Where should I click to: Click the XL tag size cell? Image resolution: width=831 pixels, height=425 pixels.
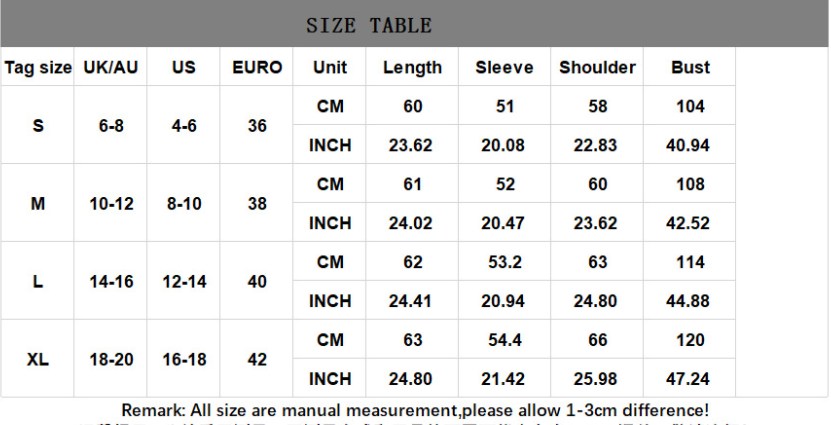[38, 359]
